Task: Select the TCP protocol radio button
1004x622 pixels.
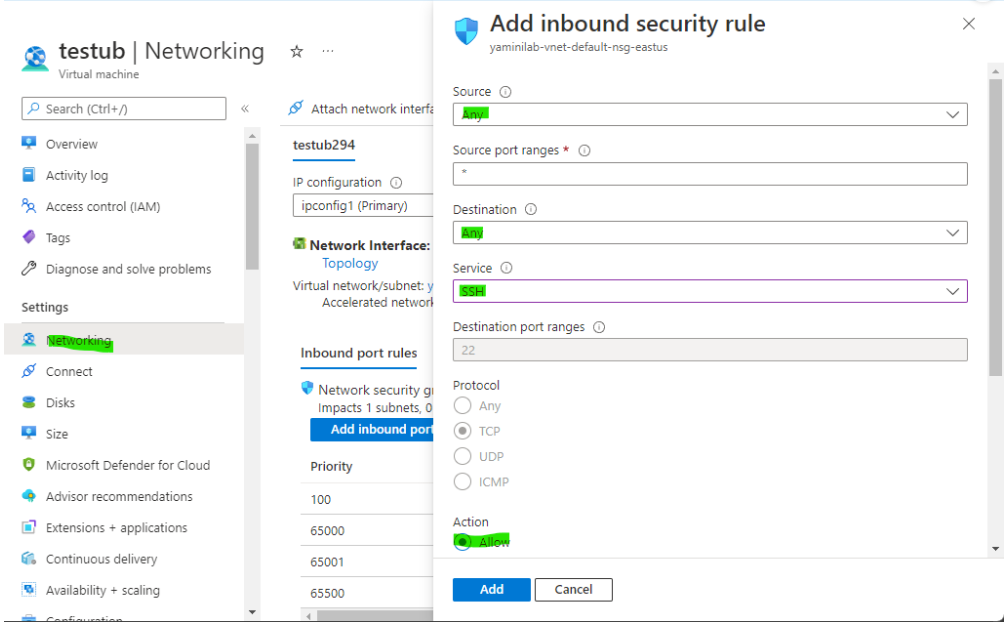Action: tap(462, 431)
